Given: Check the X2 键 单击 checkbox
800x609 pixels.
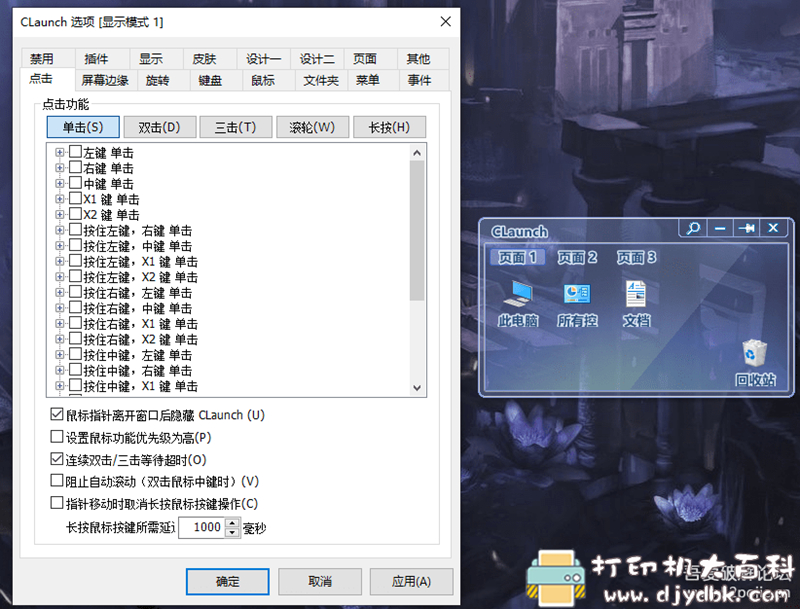Looking at the screenshot, I should [x=76, y=214].
